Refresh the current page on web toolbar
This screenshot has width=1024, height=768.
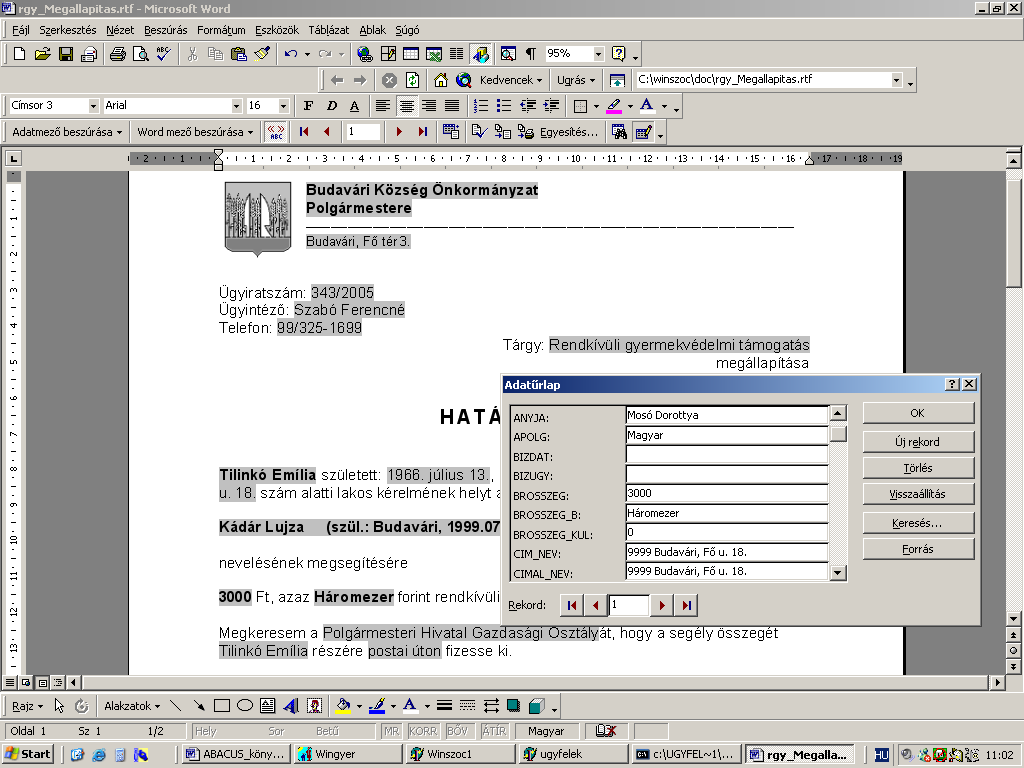[413, 80]
